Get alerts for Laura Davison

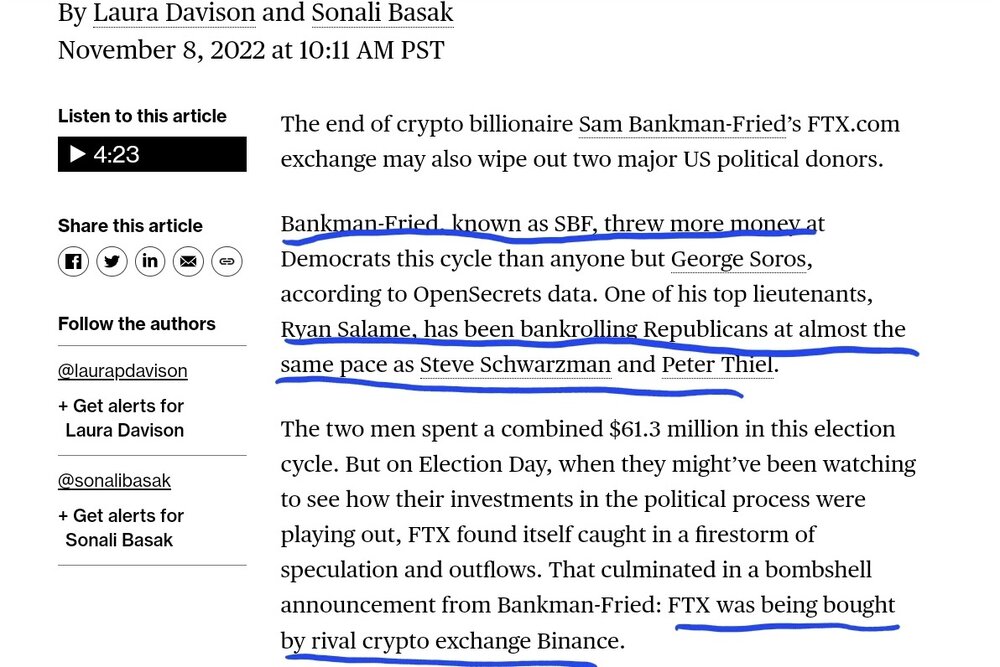click(x=121, y=418)
